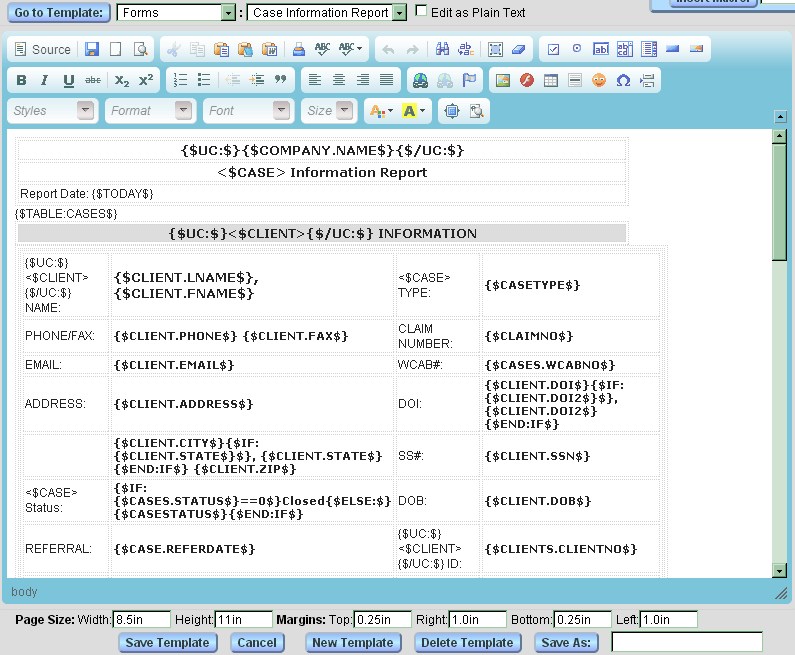Open the Format dropdown
The image size is (795, 655).
tap(184, 110)
